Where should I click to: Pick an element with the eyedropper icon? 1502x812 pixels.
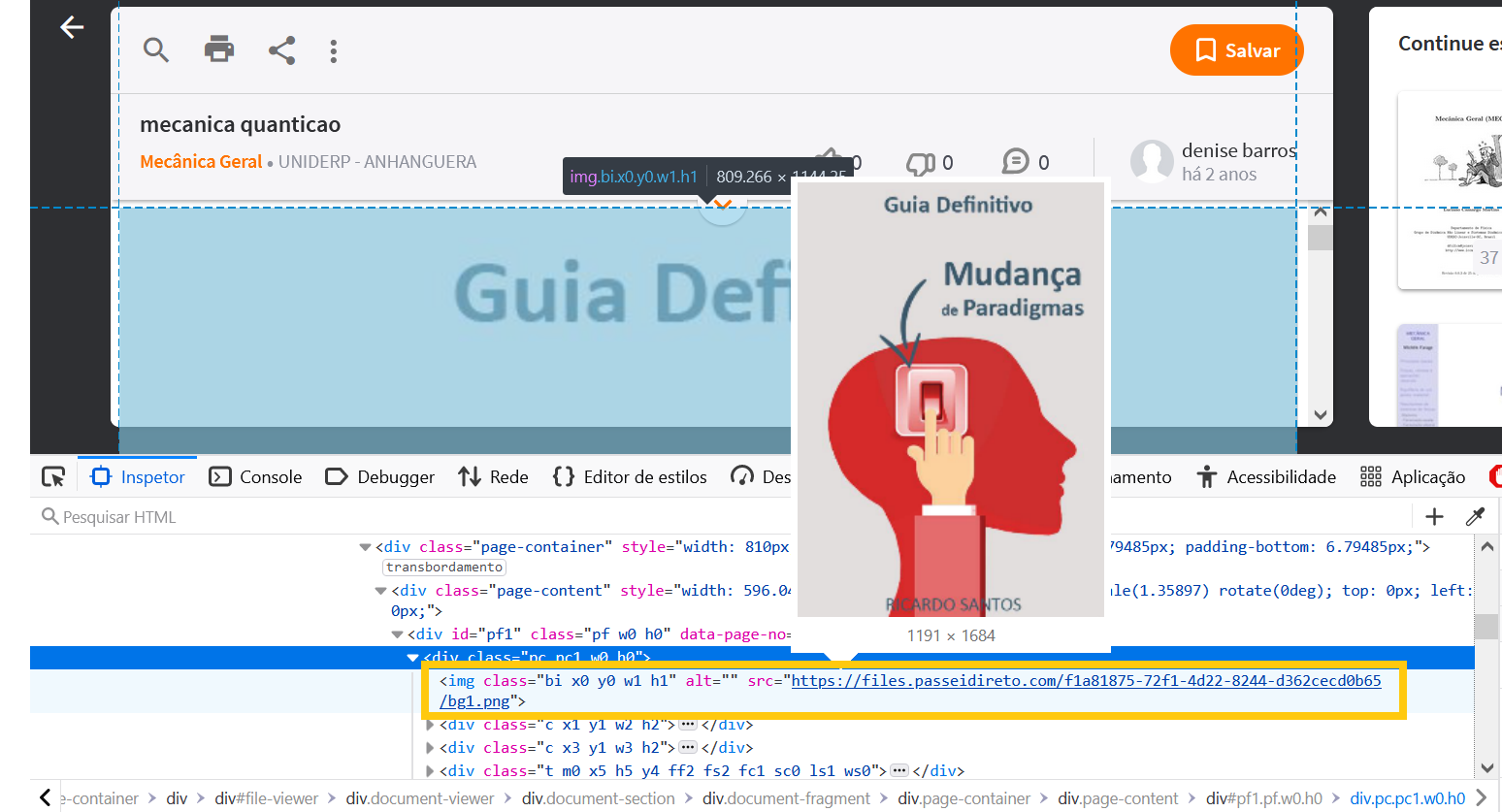click(1476, 517)
